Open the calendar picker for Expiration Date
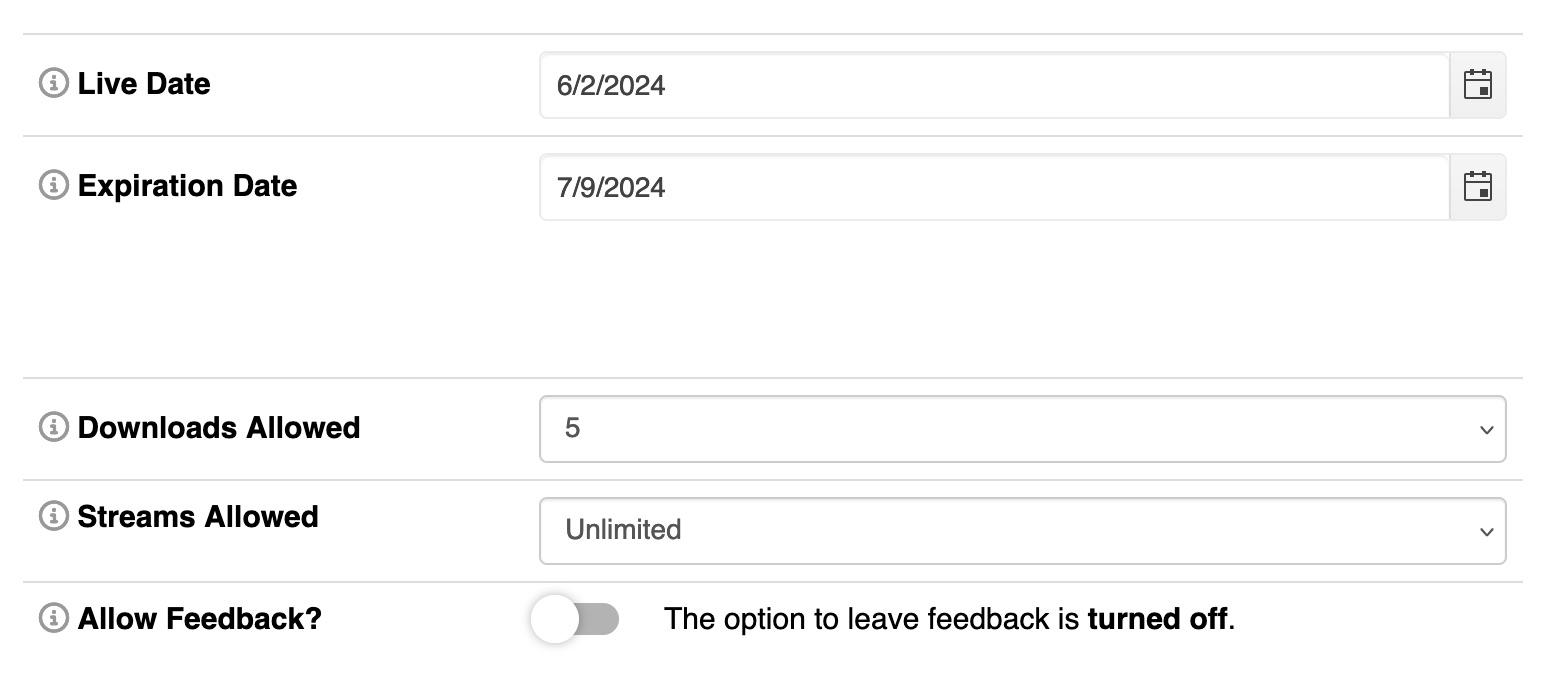Screen dimensions: 1550x688 pyautogui.click(x=1477, y=187)
